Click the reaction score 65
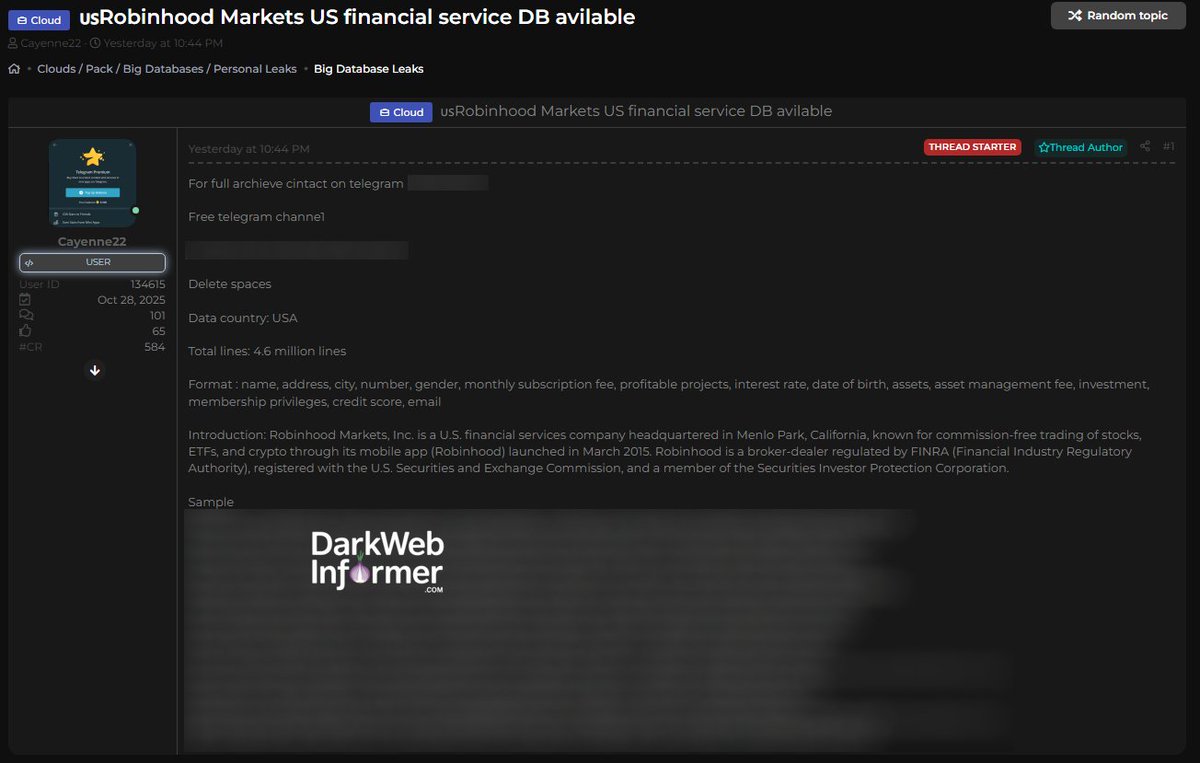The image size is (1200, 763). coord(159,331)
